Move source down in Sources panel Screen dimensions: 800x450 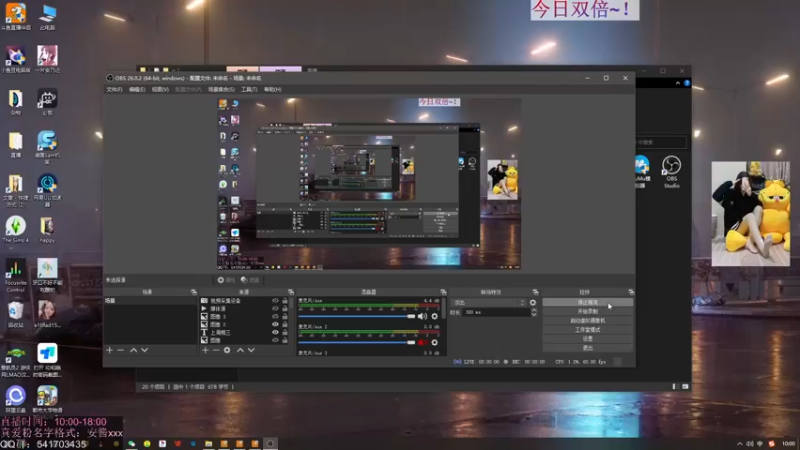[251, 350]
